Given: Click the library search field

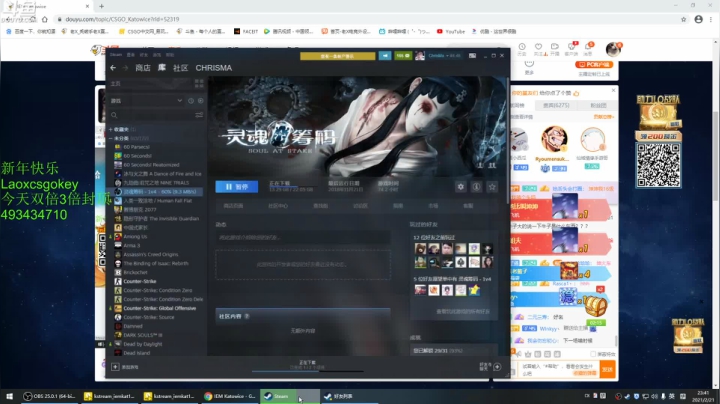Looking at the screenshot, I should [x=151, y=115].
